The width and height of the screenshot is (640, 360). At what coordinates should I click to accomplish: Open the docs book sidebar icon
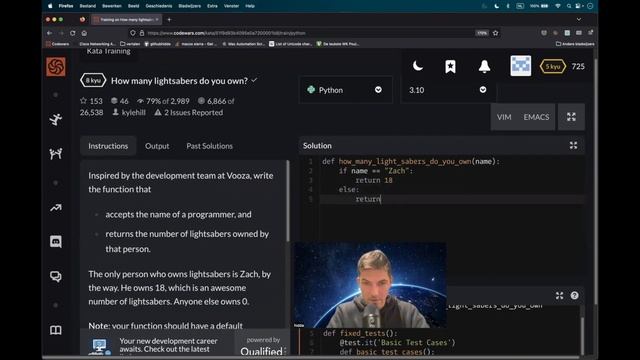pos(56,330)
